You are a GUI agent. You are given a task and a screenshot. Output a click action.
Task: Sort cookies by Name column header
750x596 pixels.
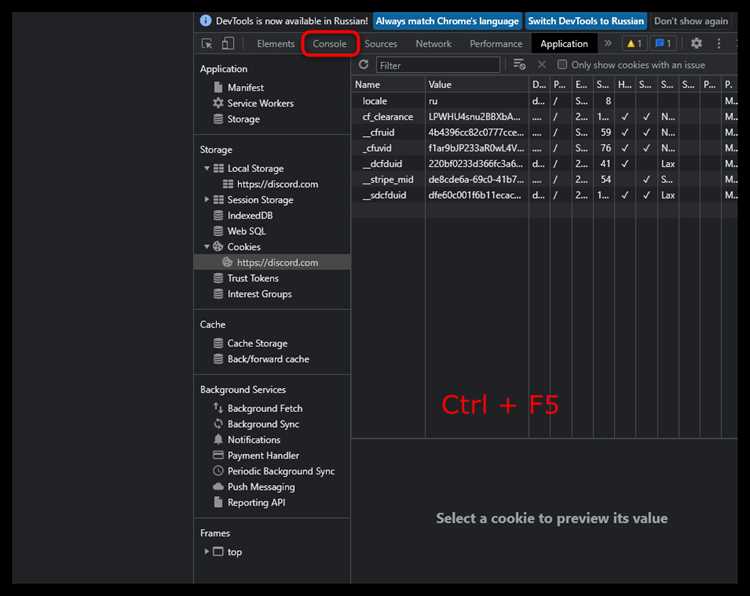tap(388, 85)
